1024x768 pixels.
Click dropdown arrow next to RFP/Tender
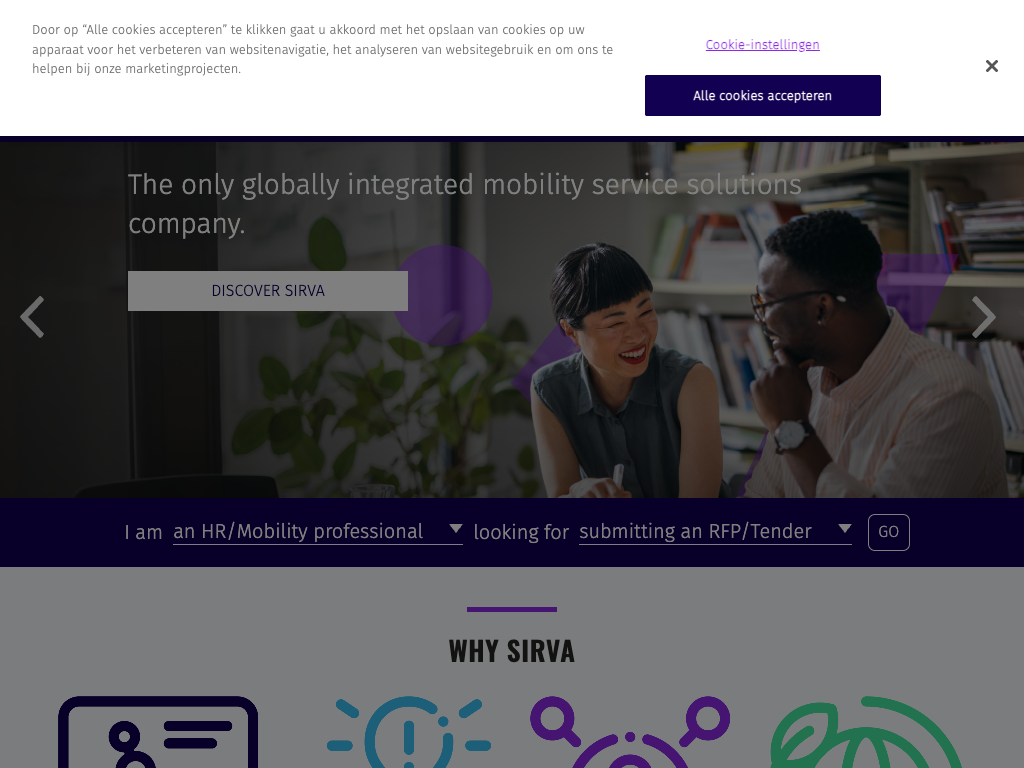(844, 528)
